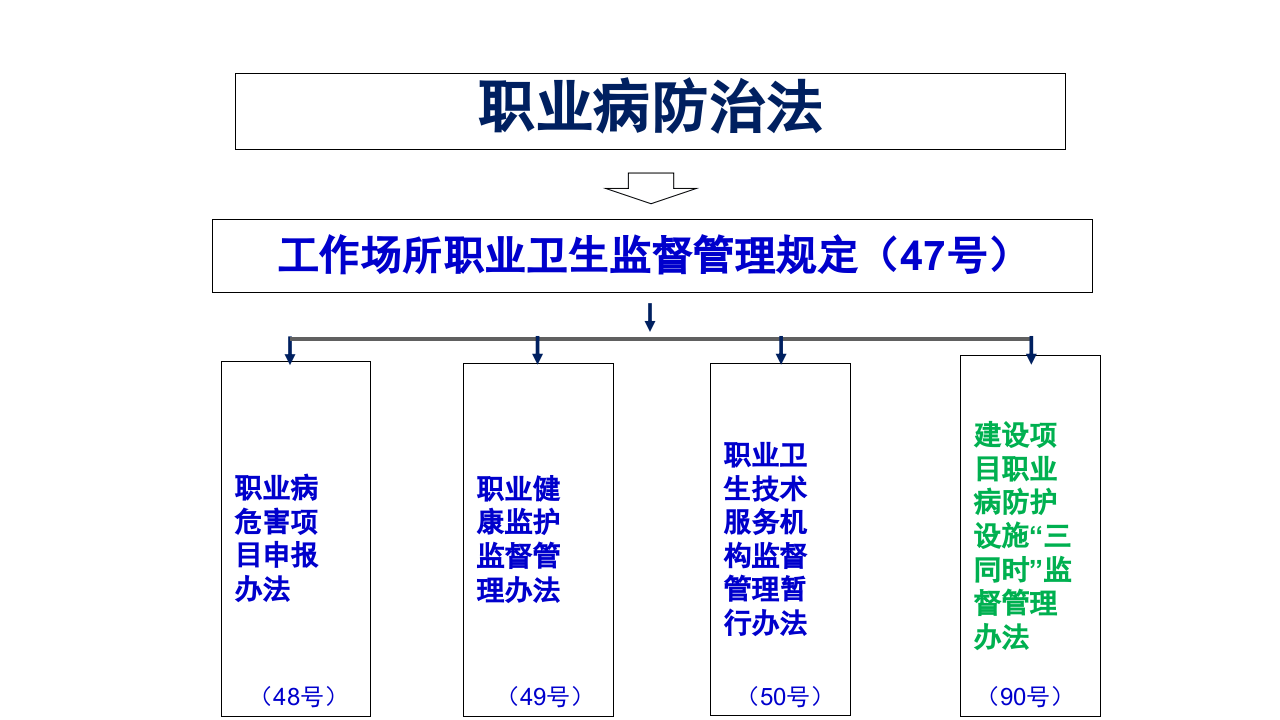Image resolution: width=1280 pixels, height=720 pixels.
Task: Click the "（49号）" label
Action: [x=544, y=697]
